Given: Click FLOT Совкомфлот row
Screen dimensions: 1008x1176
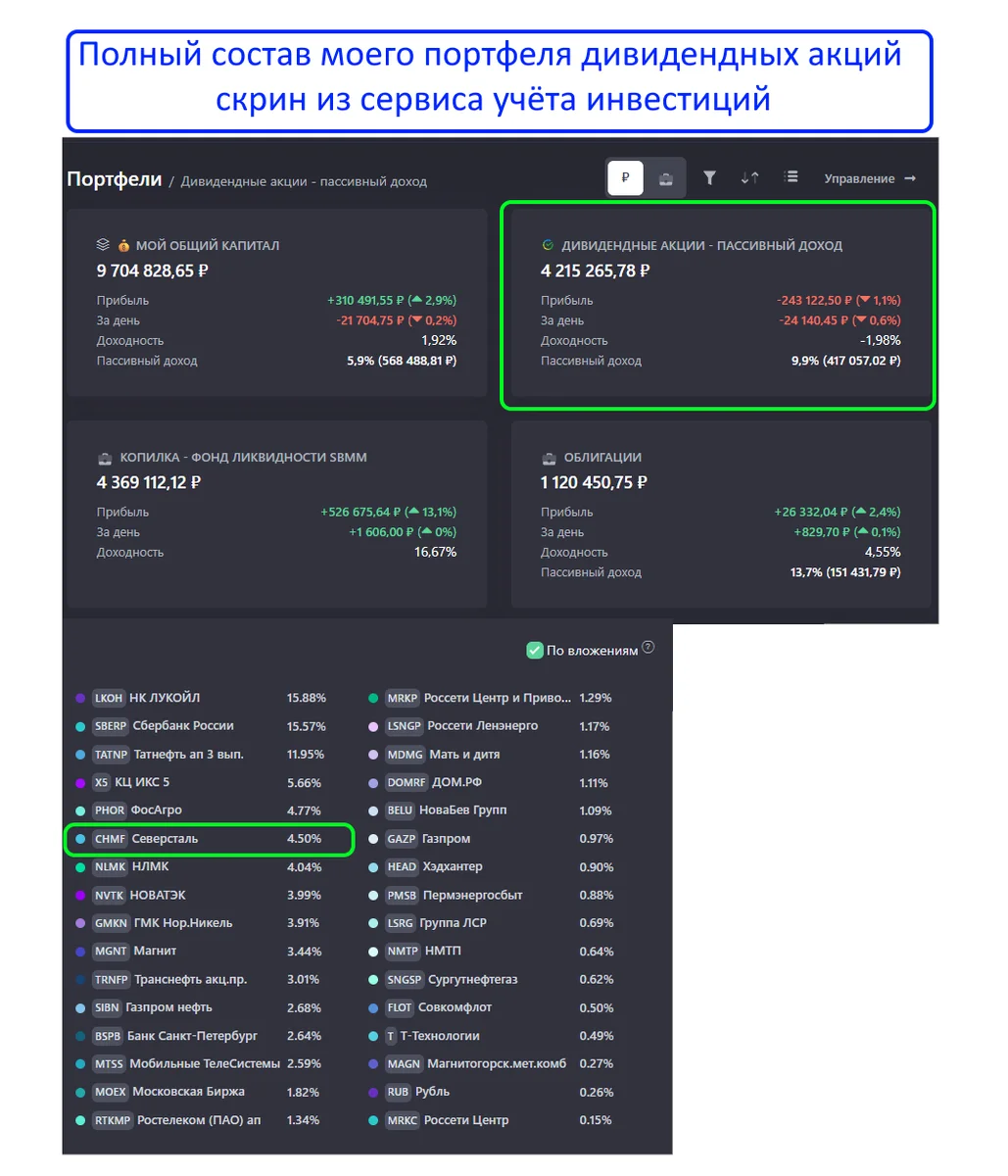Looking at the screenshot, I should click(x=492, y=1007).
